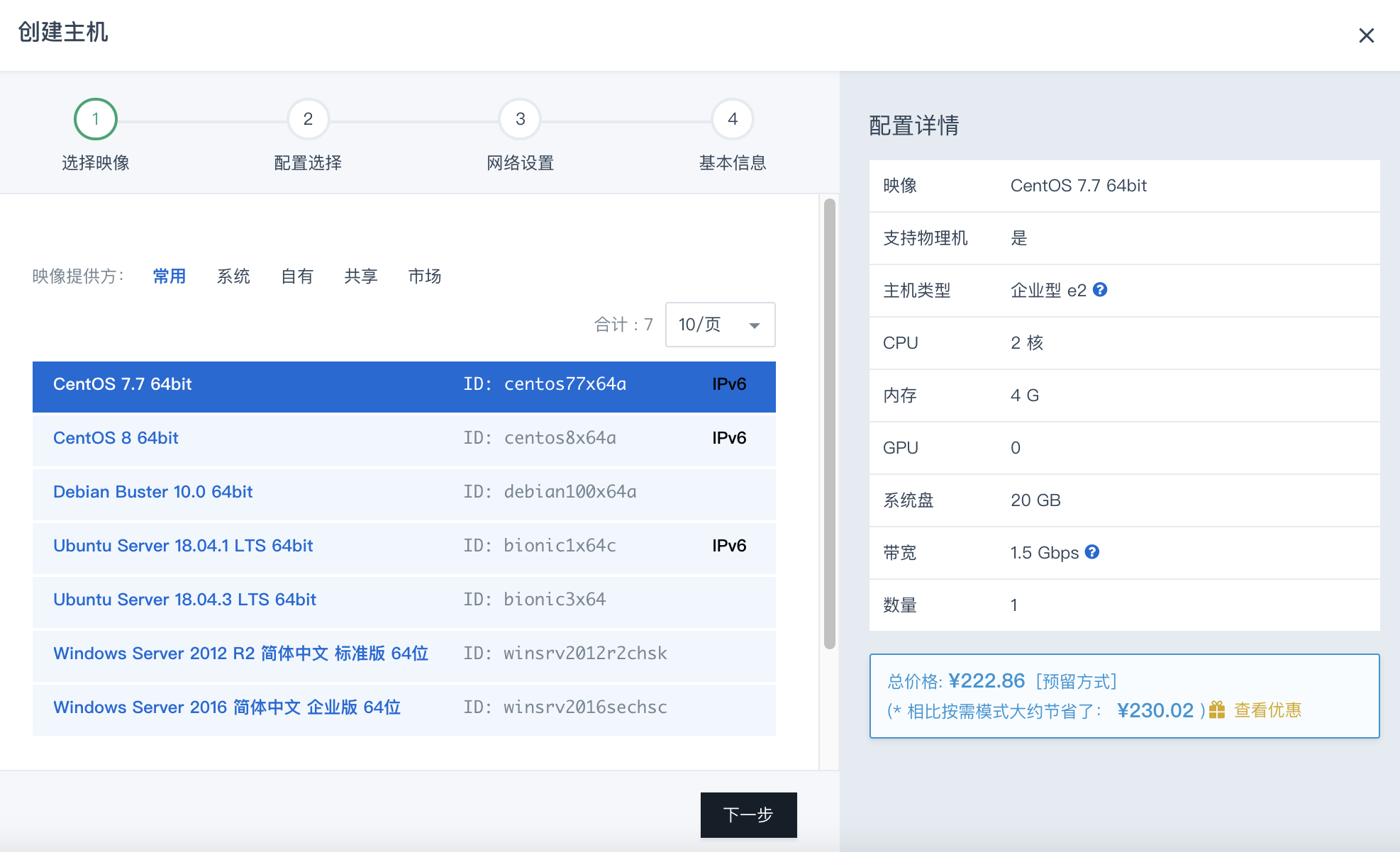The image size is (1400, 852).
Task: Close the 创建主机 dialog
Action: (x=1366, y=35)
